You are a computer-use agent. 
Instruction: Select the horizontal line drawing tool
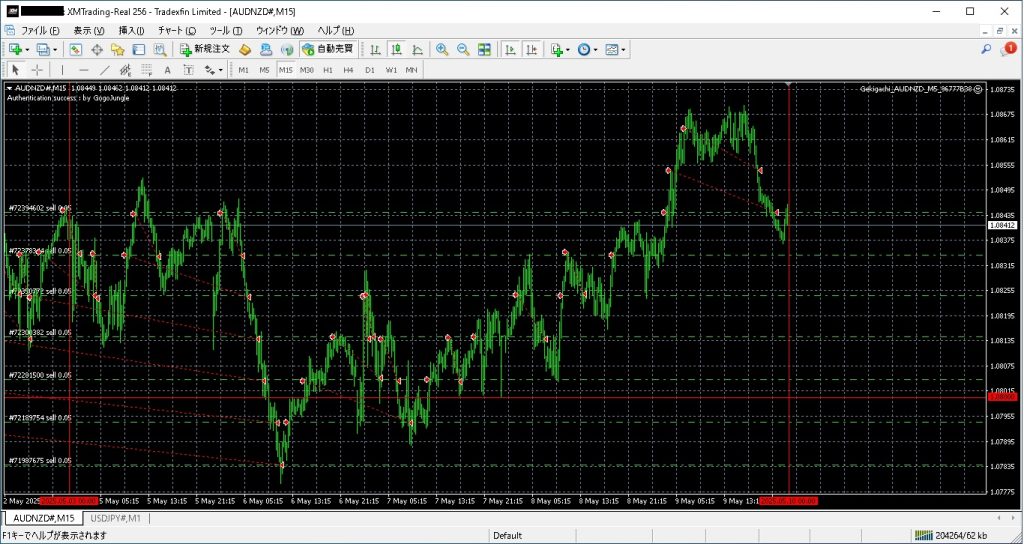(x=83, y=70)
